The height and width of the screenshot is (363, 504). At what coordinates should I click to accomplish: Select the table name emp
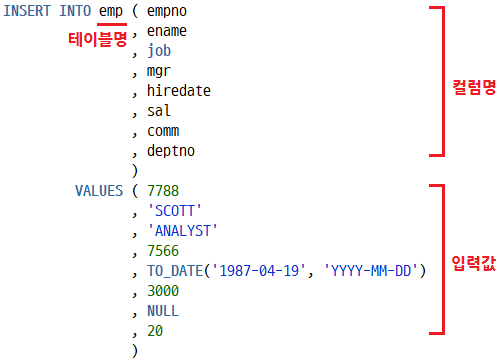(111, 12)
